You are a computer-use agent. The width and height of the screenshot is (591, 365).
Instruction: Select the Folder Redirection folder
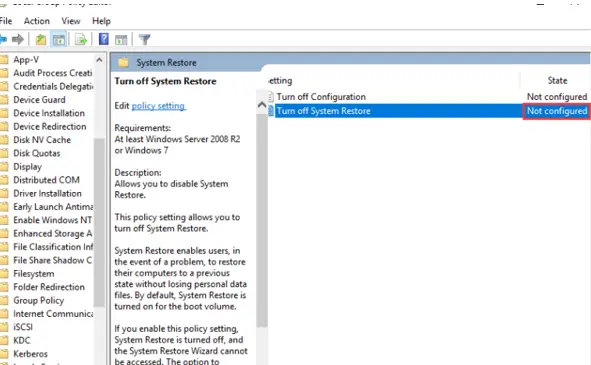(49, 287)
